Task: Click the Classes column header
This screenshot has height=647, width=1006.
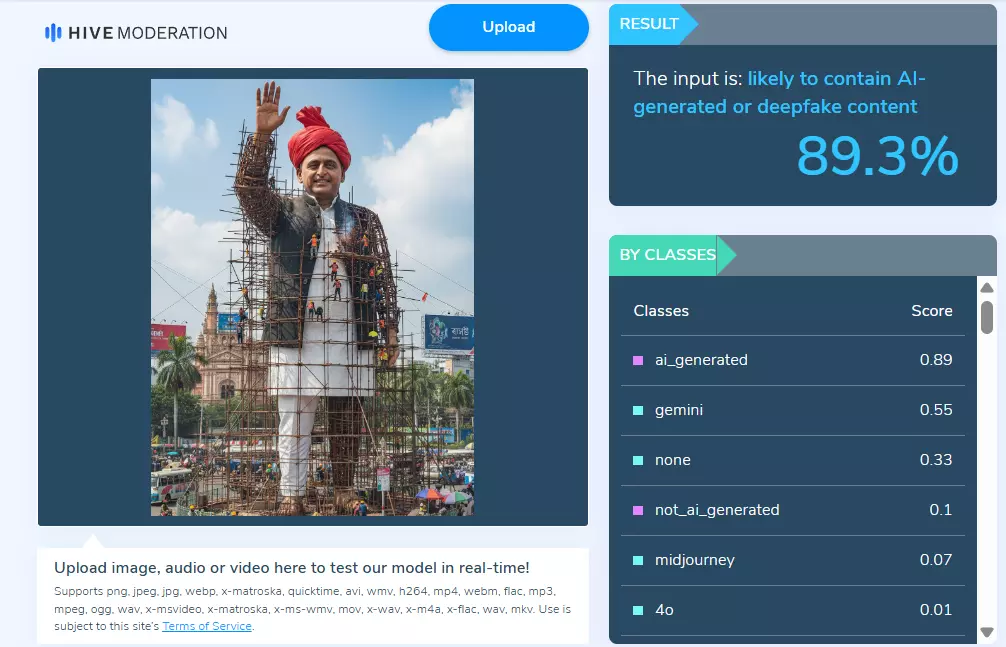Action: 661,311
